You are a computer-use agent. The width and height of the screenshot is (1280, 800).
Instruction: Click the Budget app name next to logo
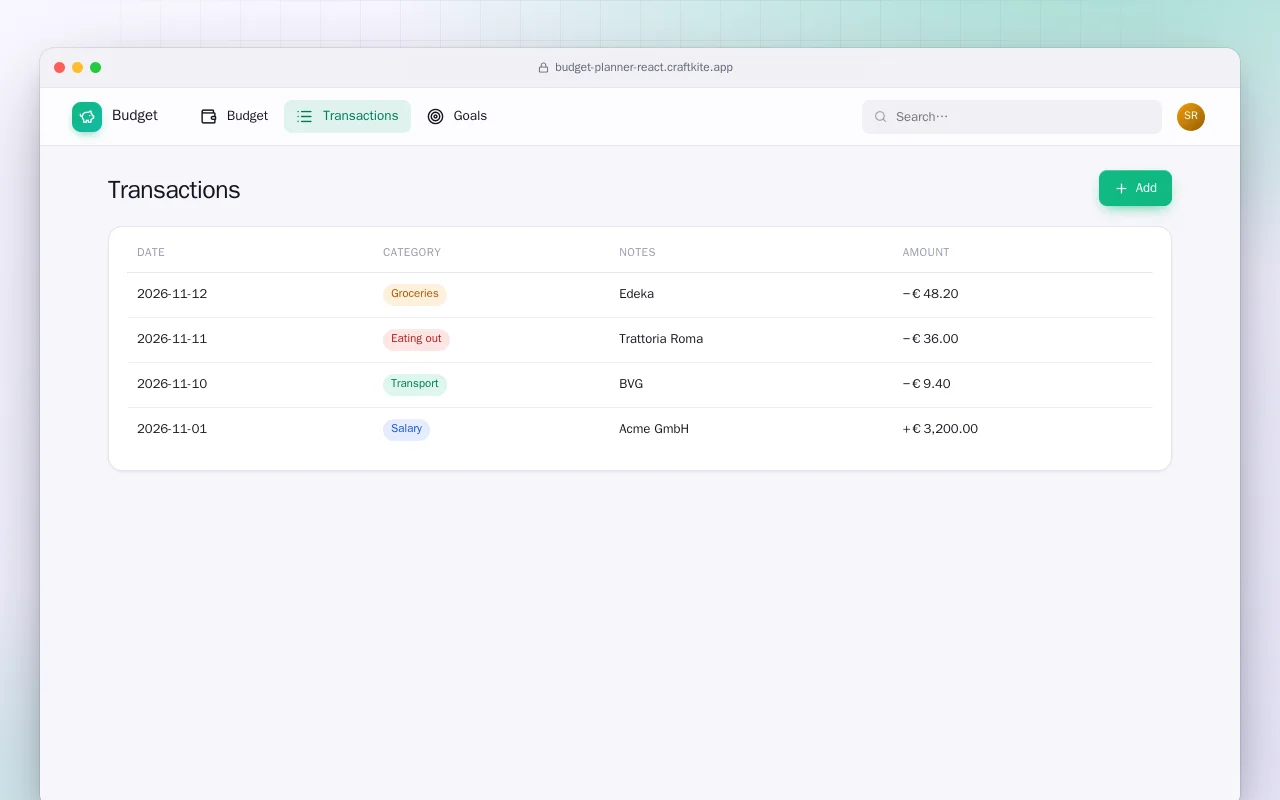(x=135, y=116)
